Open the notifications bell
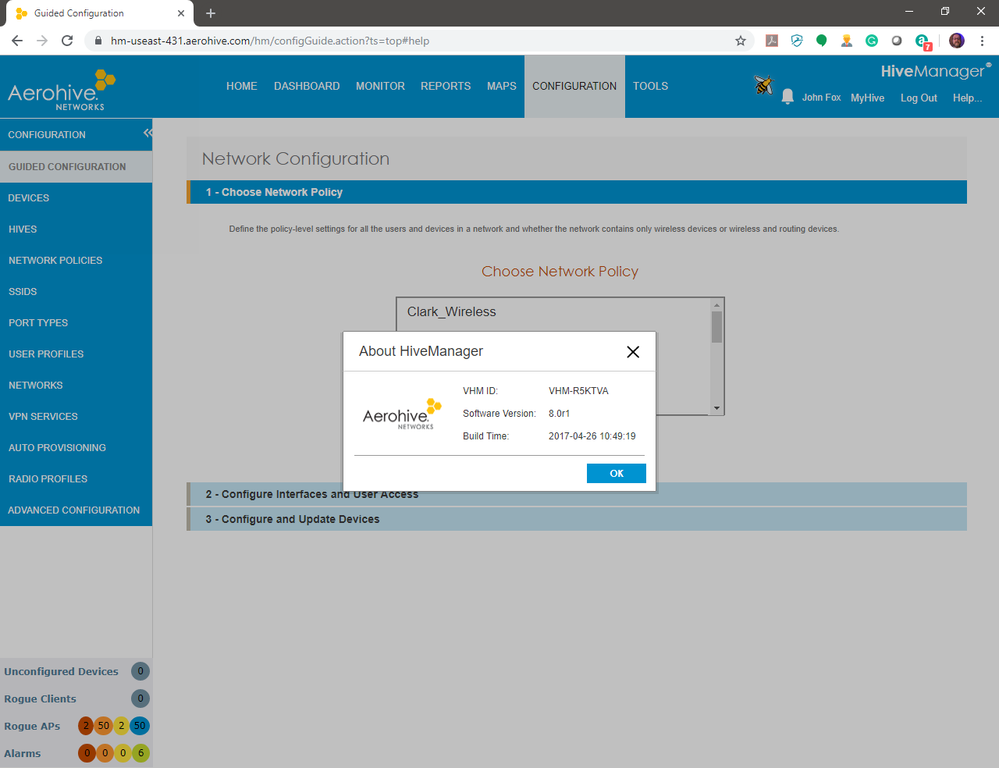999x768 pixels. (787, 97)
